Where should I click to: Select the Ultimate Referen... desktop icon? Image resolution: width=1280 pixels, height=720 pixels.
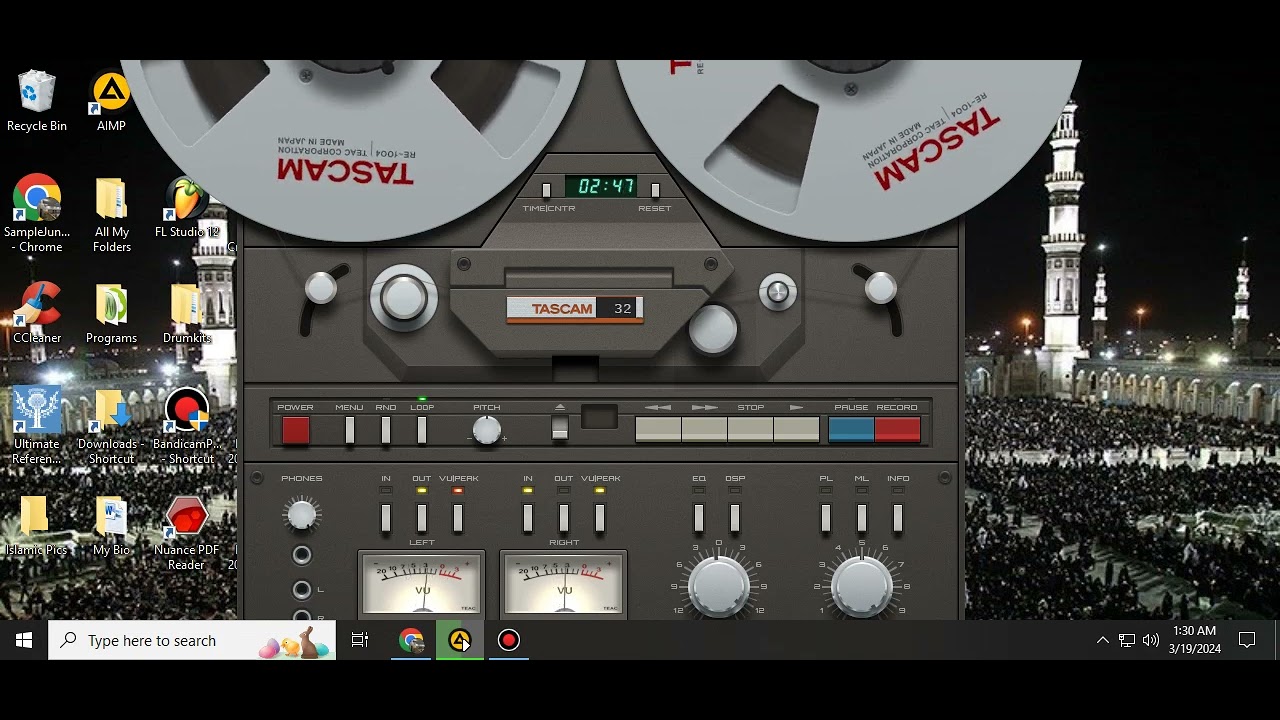click(37, 426)
